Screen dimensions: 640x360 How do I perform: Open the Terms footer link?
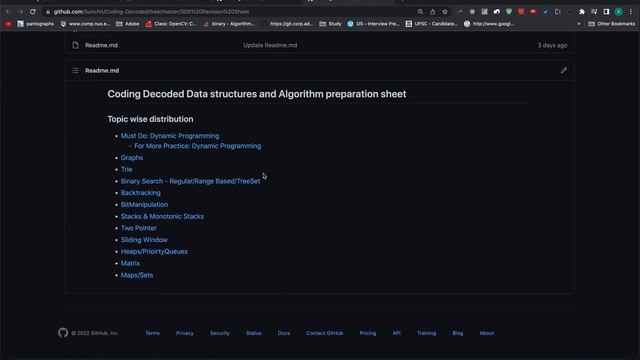(152, 333)
